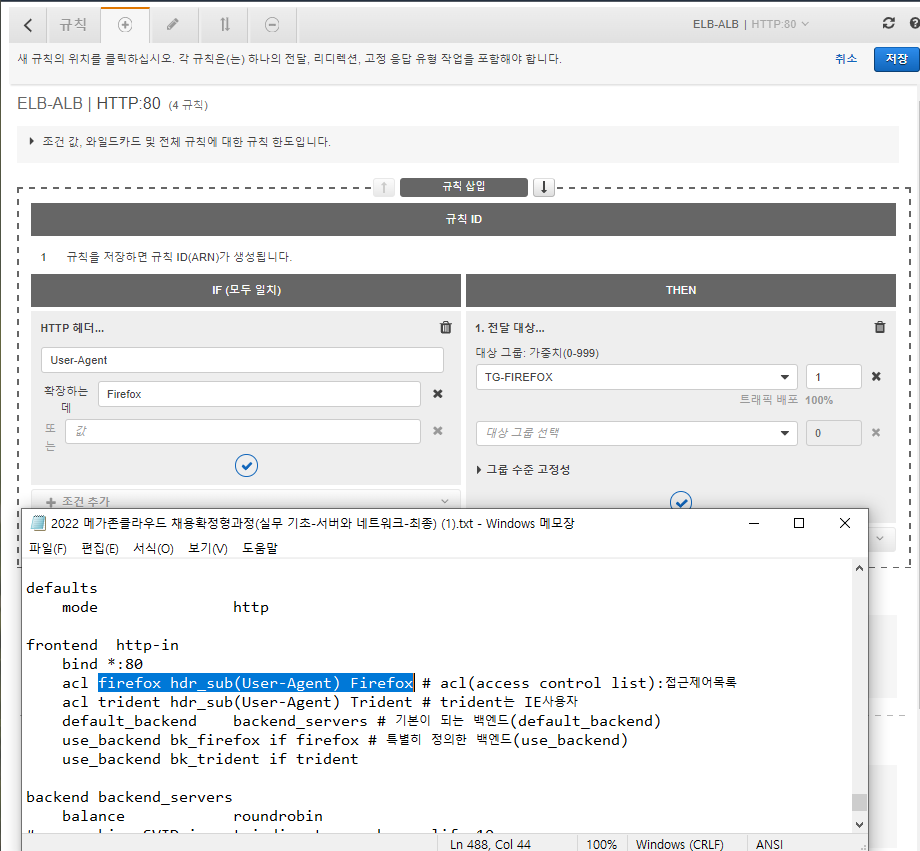This screenshot has height=851, width=920.
Task: Open the 규칙 tab
Action: pyautogui.click(x=73, y=25)
